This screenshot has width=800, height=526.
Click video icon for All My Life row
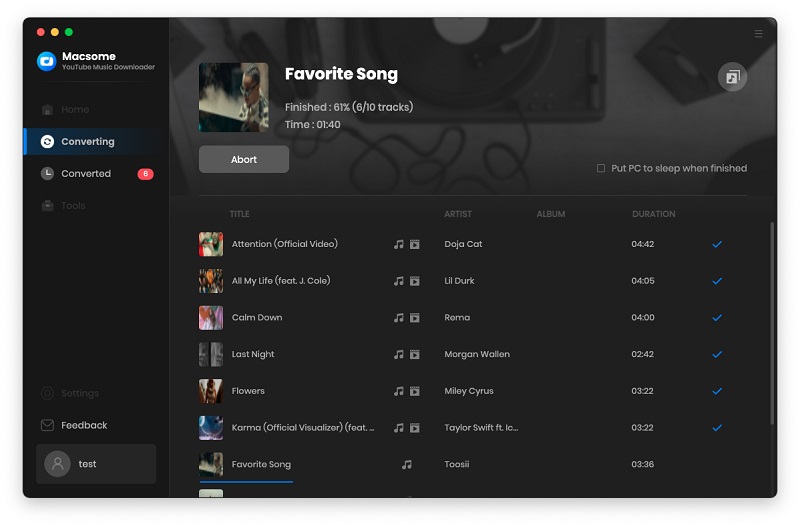pos(415,281)
